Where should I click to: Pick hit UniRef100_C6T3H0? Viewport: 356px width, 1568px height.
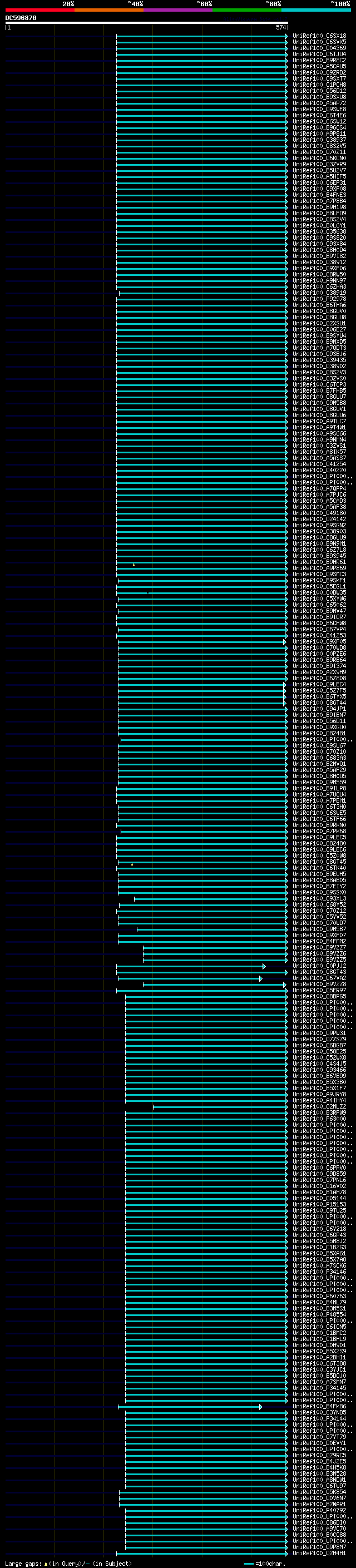319,807
